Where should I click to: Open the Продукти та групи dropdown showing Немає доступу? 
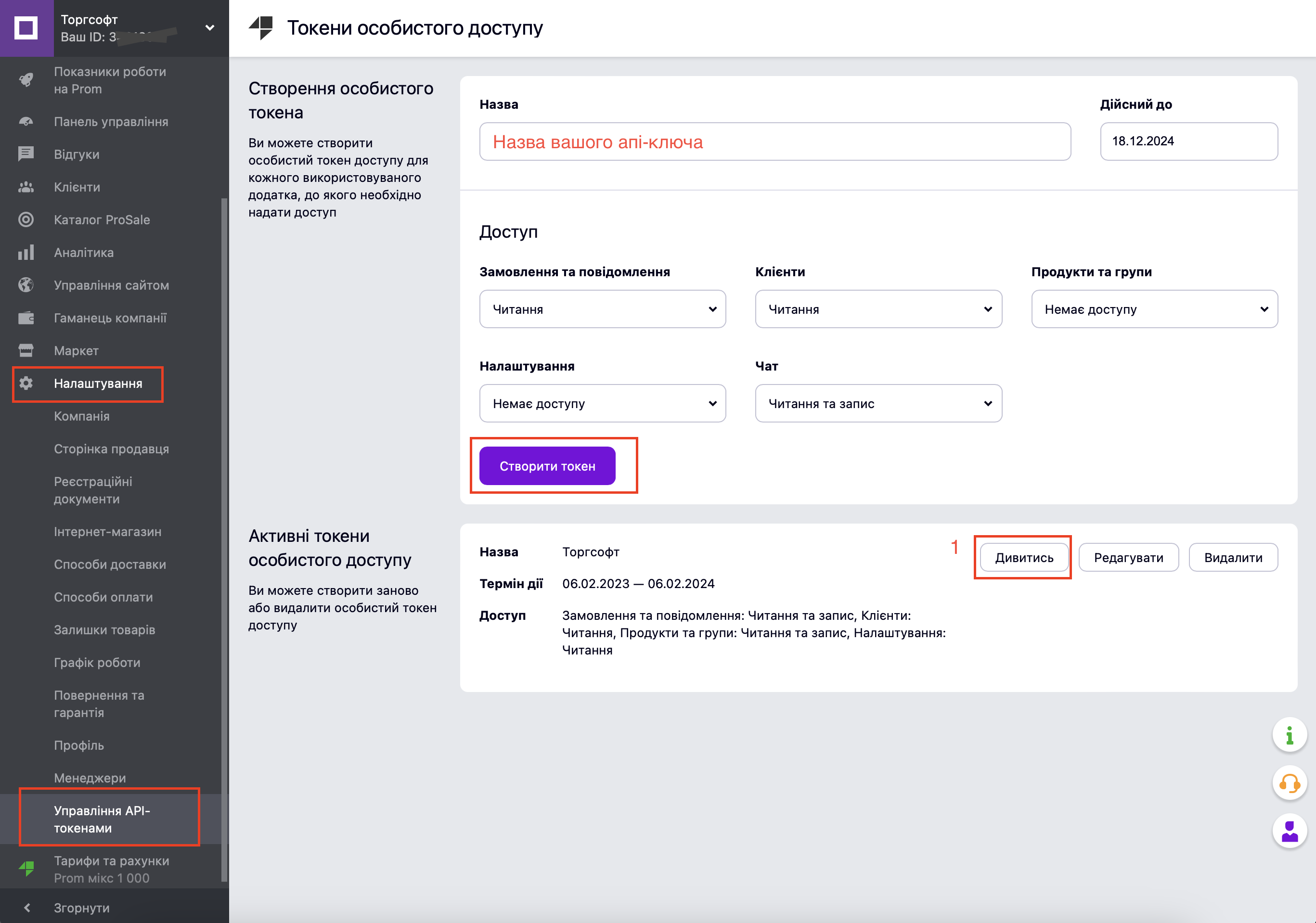pos(1154,309)
